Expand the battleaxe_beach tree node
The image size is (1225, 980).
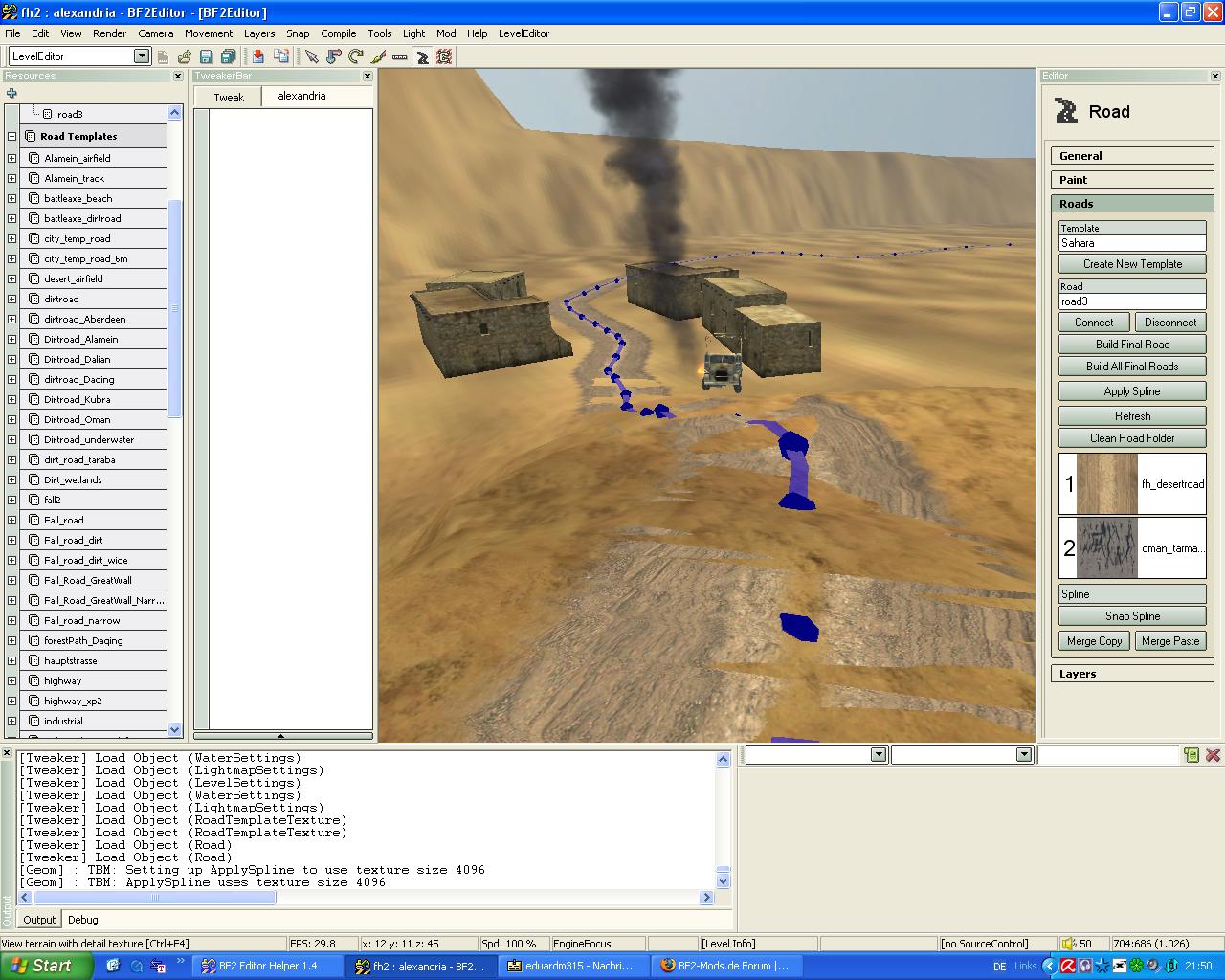[11, 198]
